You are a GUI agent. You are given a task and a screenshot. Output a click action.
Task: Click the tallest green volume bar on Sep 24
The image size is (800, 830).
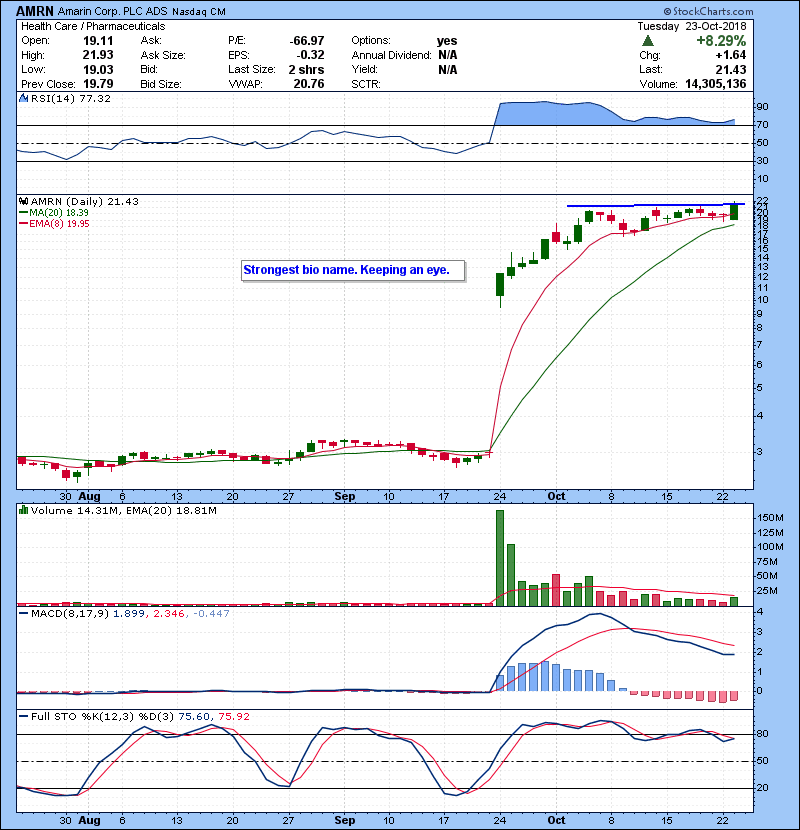coord(500,558)
